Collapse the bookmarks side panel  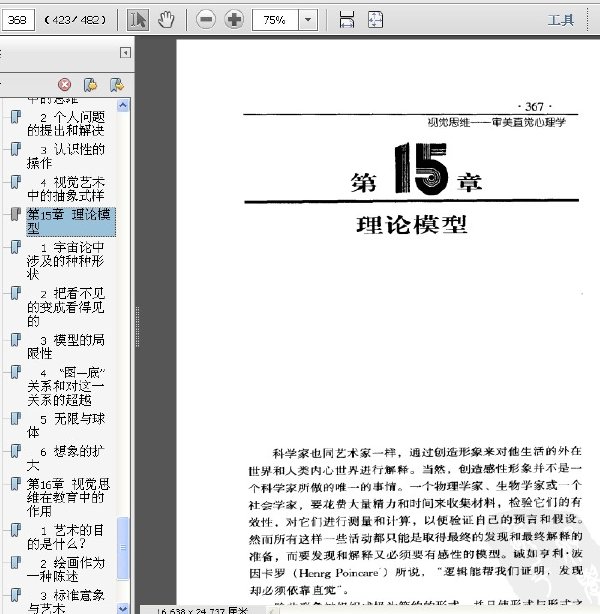(x=125, y=52)
